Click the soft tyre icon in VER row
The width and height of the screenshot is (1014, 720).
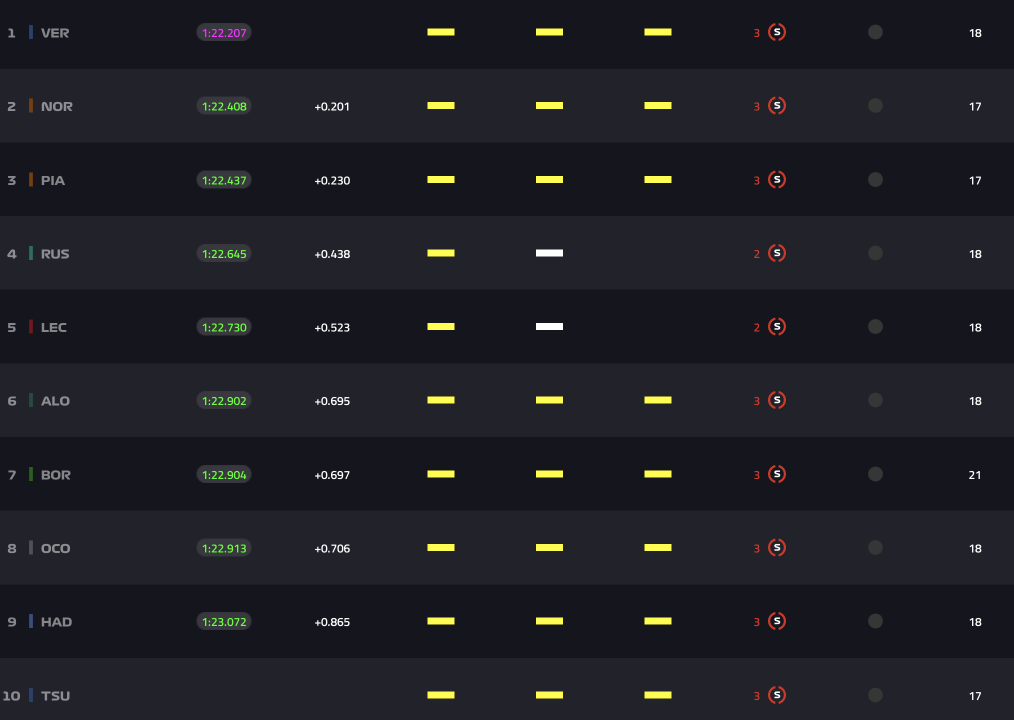[x=777, y=32]
